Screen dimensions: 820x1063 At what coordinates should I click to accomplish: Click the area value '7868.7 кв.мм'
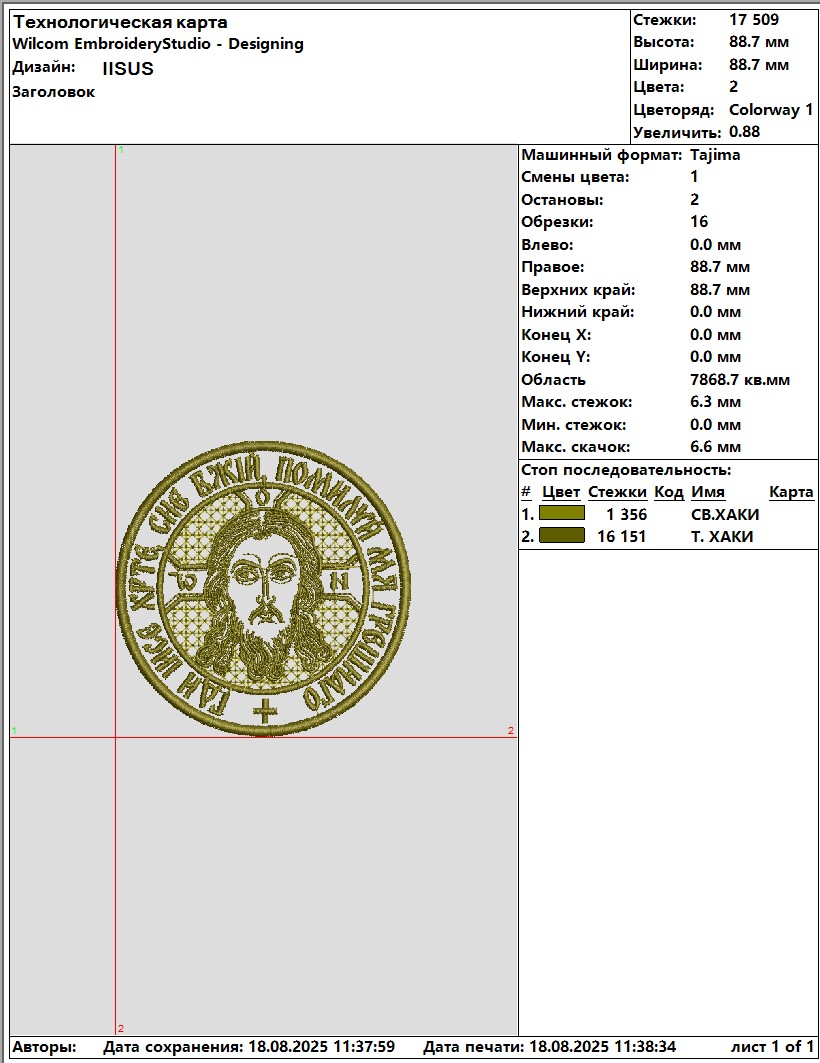740,380
